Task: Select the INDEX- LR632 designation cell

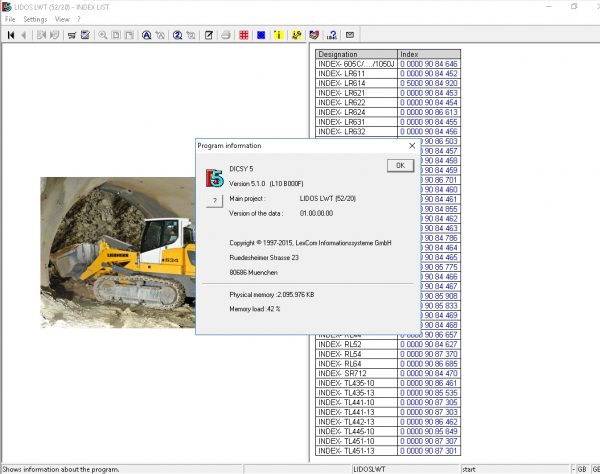Action: 357,132
